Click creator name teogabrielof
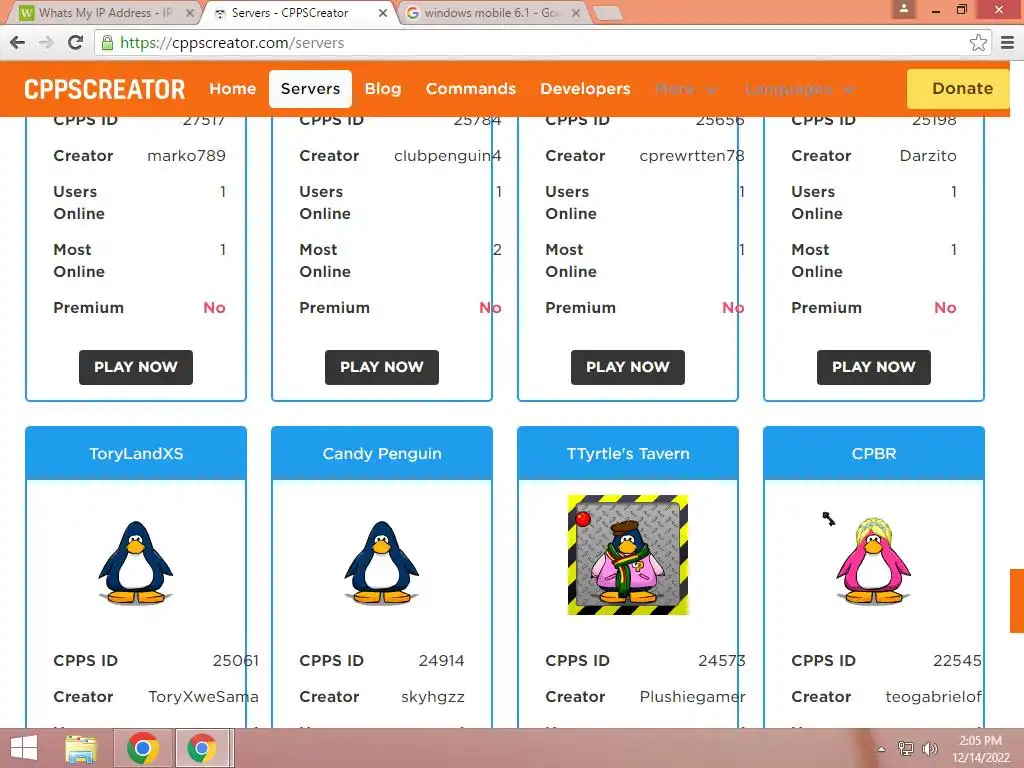1024x768 pixels. (x=933, y=697)
